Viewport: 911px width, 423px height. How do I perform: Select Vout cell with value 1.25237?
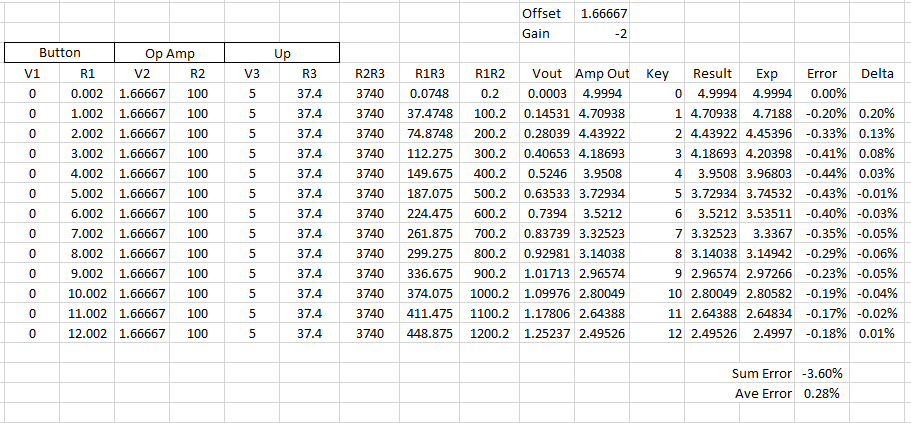point(547,334)
